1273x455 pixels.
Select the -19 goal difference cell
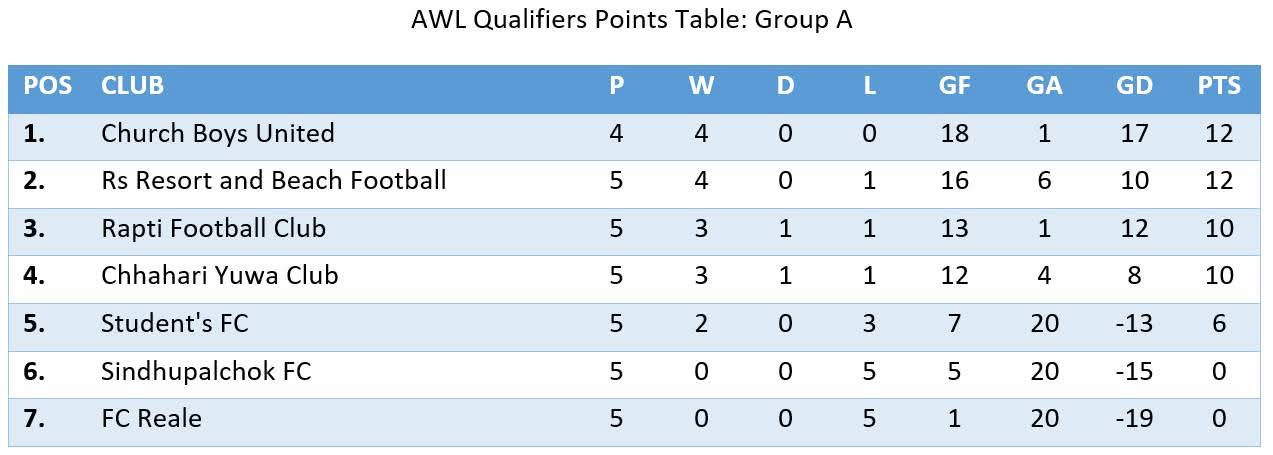pyautogui.click(x=1134, y=418)
